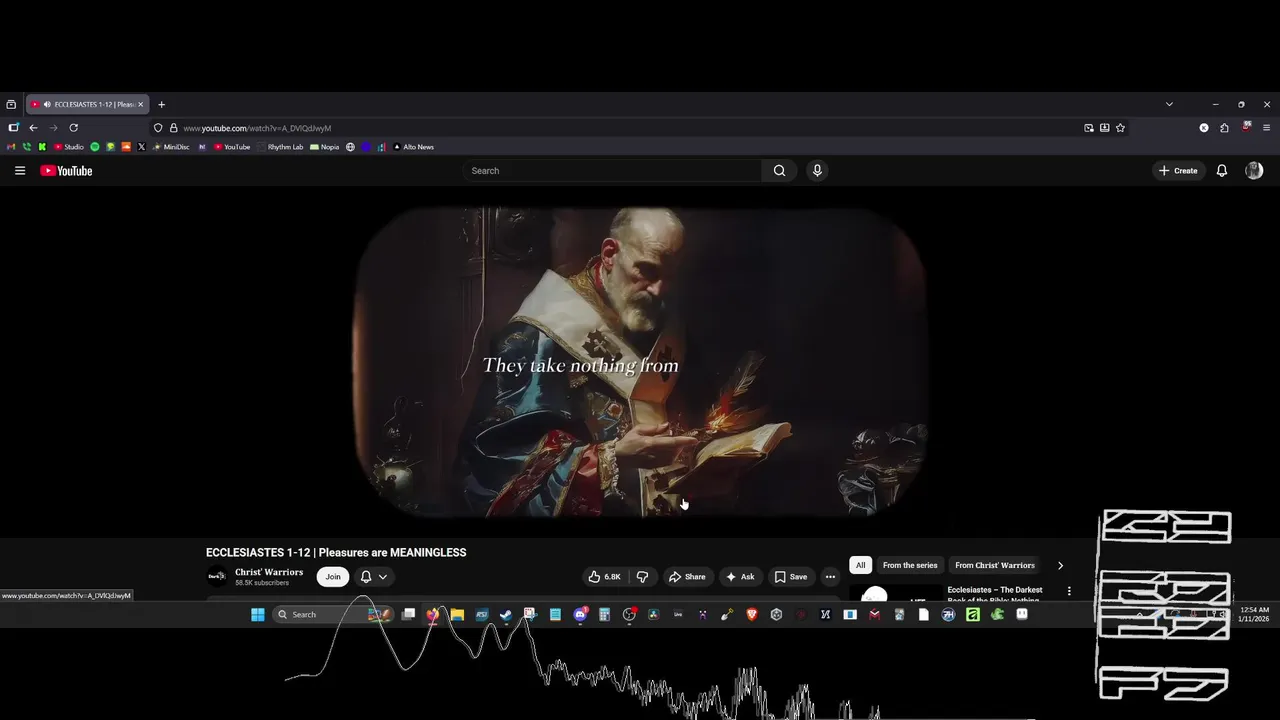Expand the notification bell options dropdown
The height and width of the screenshot is (720, 1280).
click(382, 577)
